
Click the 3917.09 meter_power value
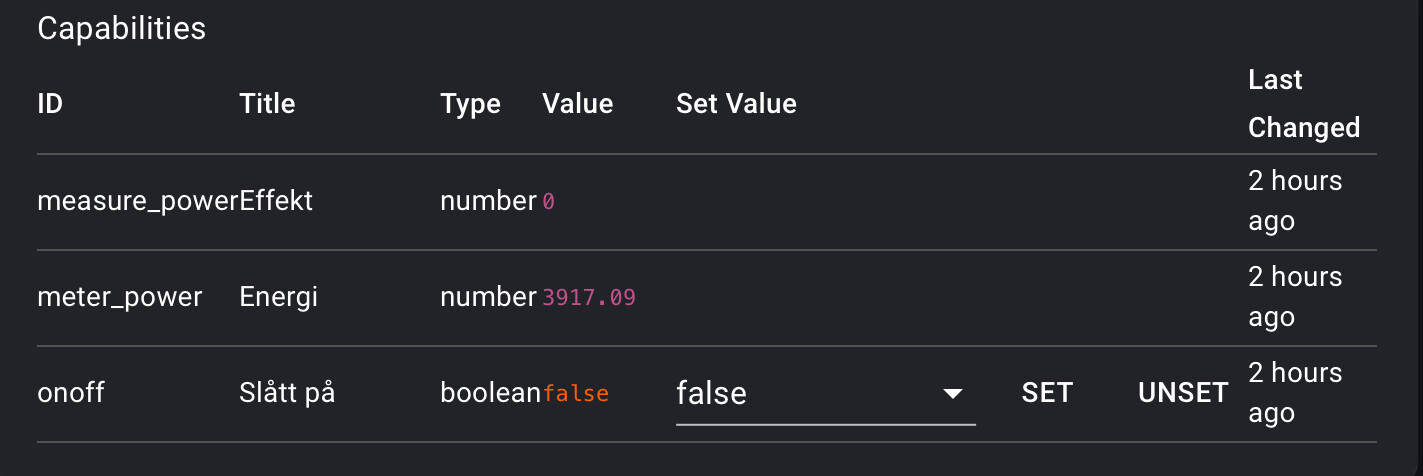(589, 297)
